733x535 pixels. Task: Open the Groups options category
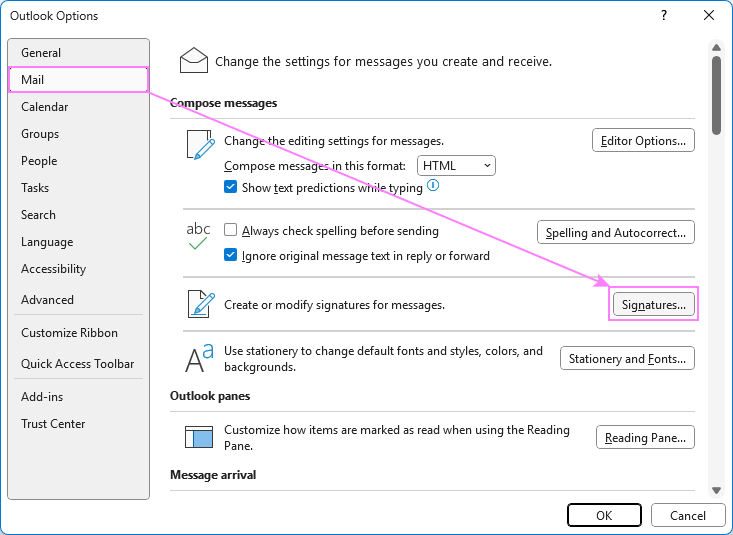click(79, 134)
